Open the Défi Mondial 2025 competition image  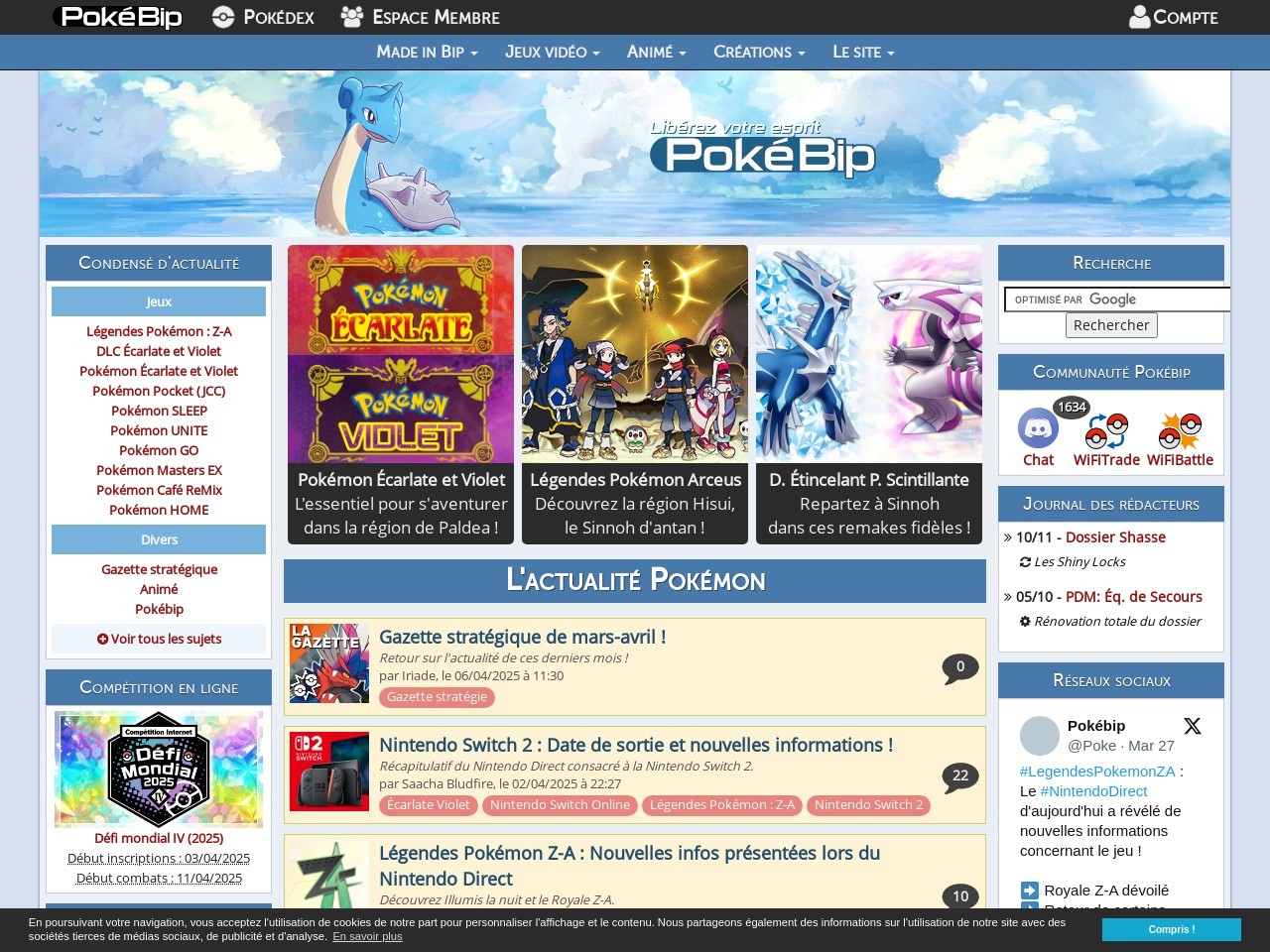tap(159, 770)
